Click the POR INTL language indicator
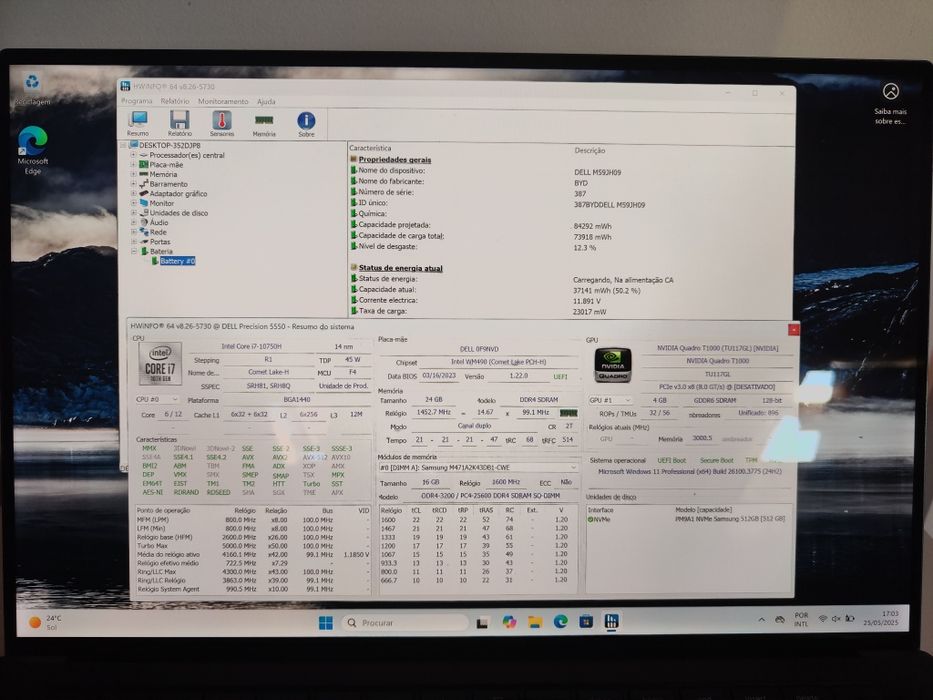Image resolution: width=933 pixels, height=700 pixels. click(x=801, y=620)
